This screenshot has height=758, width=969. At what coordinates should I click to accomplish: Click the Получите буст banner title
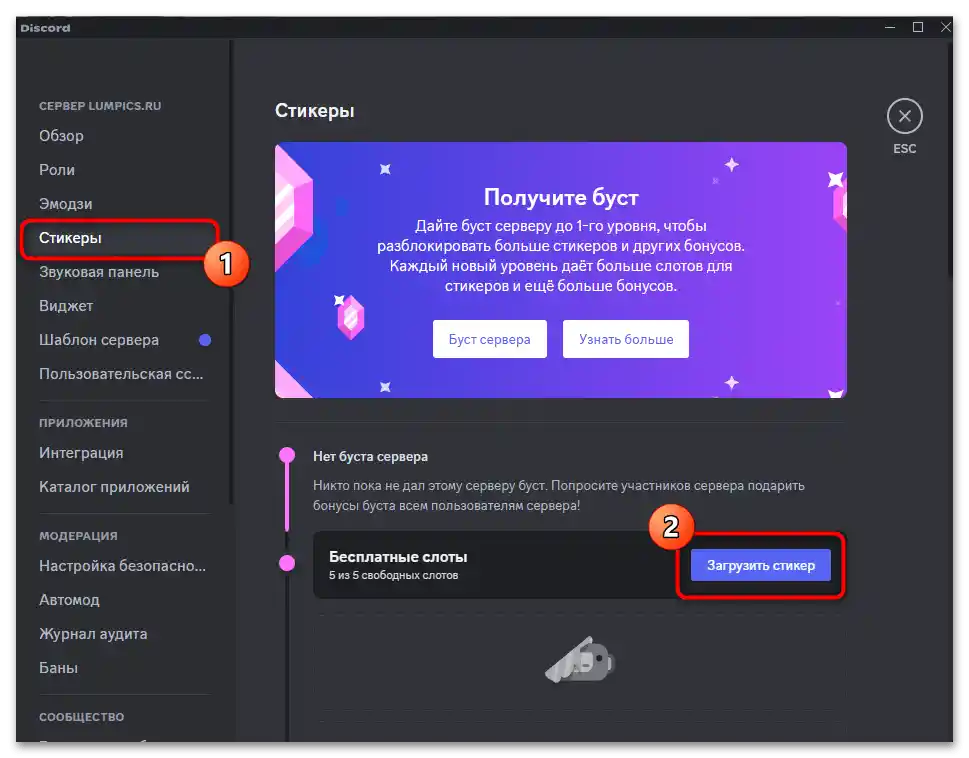(561, 197)
